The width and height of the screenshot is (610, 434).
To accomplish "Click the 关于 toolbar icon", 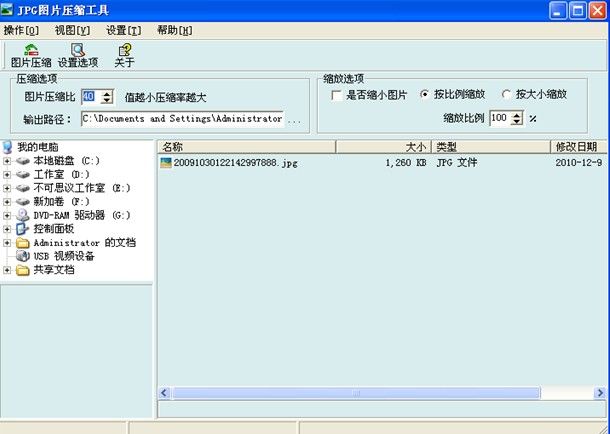I will click(x=124, y=50).
